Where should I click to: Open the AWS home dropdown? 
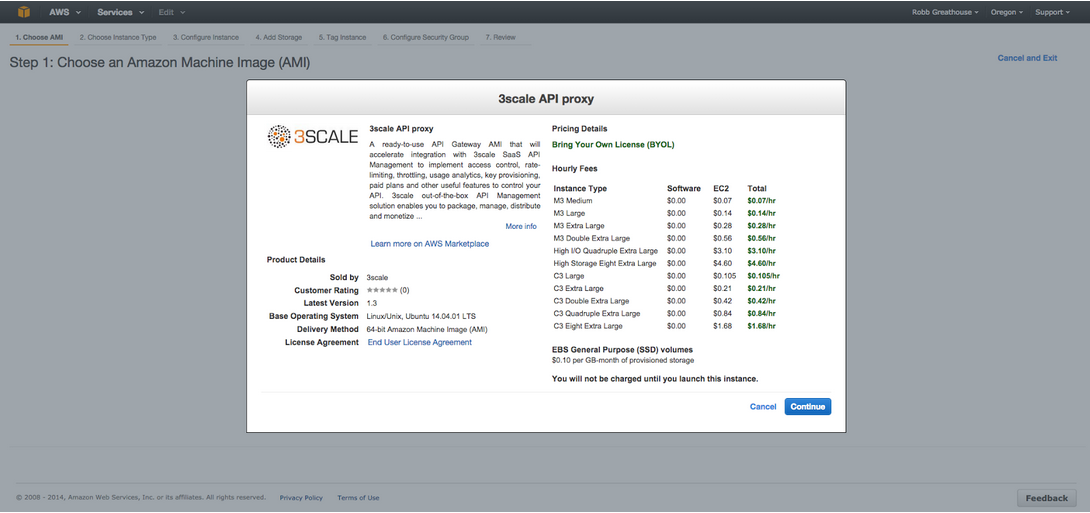point(64,12)
